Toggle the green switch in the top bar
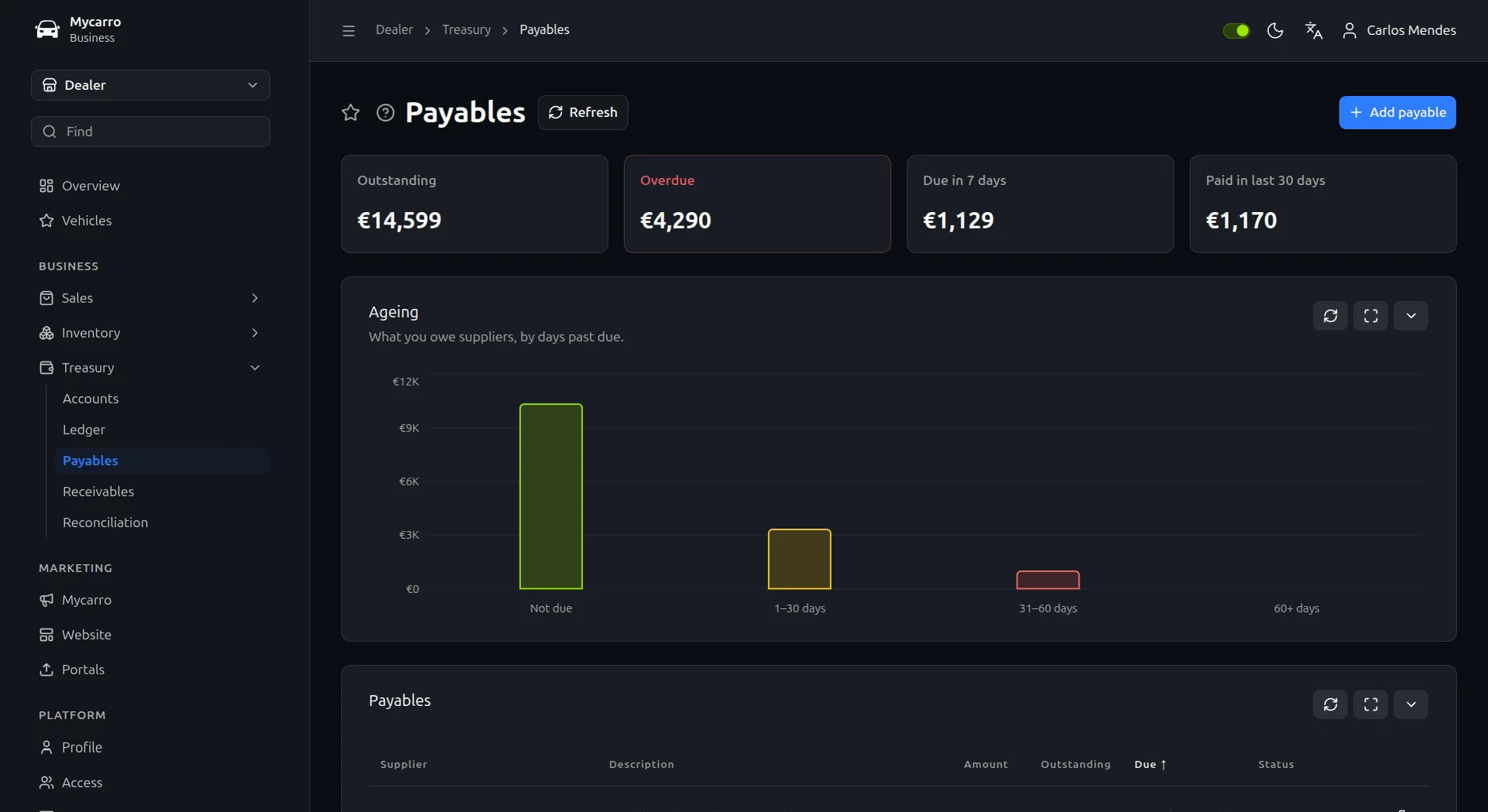The width and height of the screenshot is (1488, 812). (x=1236, y=30)
